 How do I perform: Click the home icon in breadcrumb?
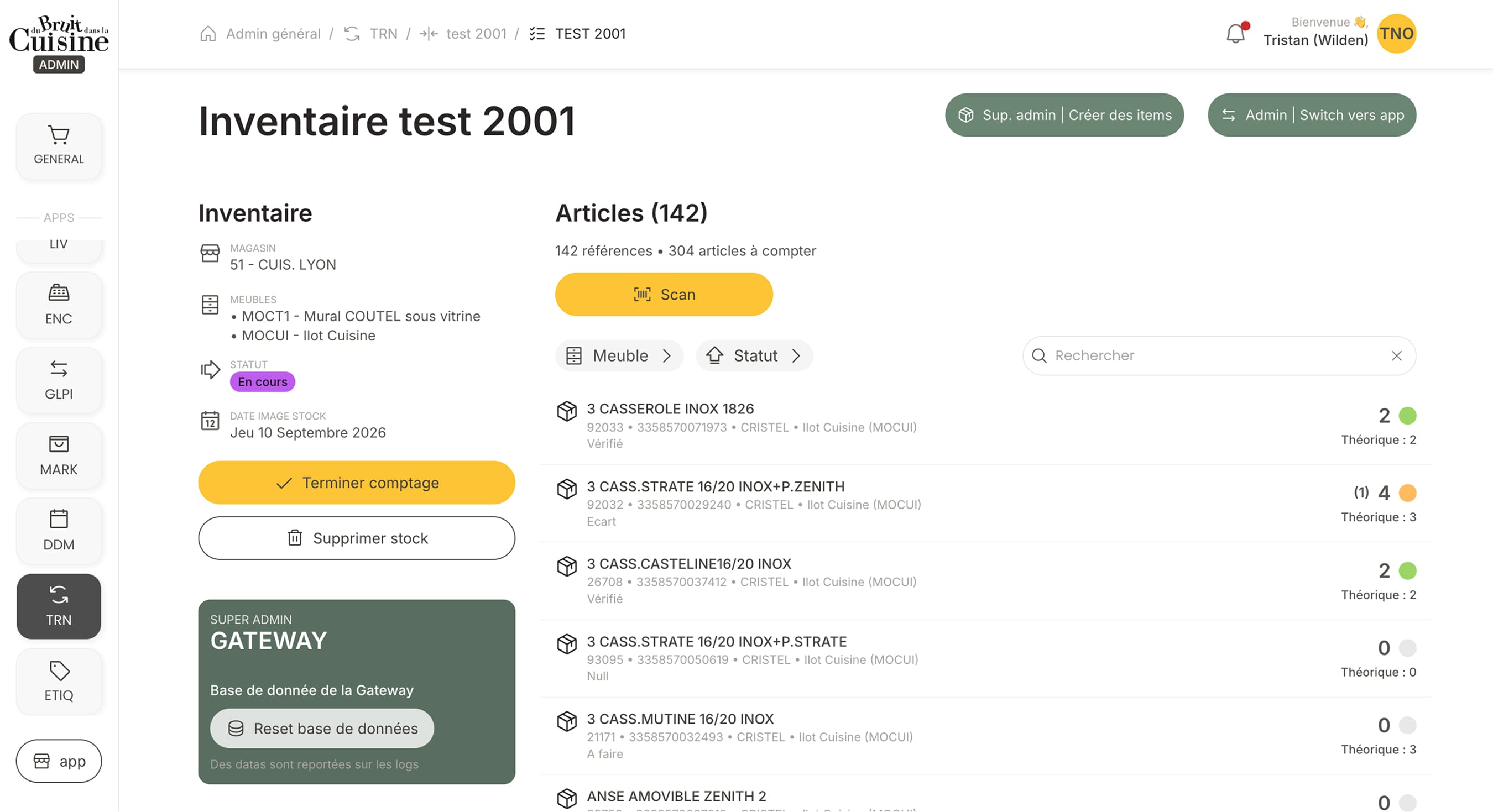[x=208, y=34]
